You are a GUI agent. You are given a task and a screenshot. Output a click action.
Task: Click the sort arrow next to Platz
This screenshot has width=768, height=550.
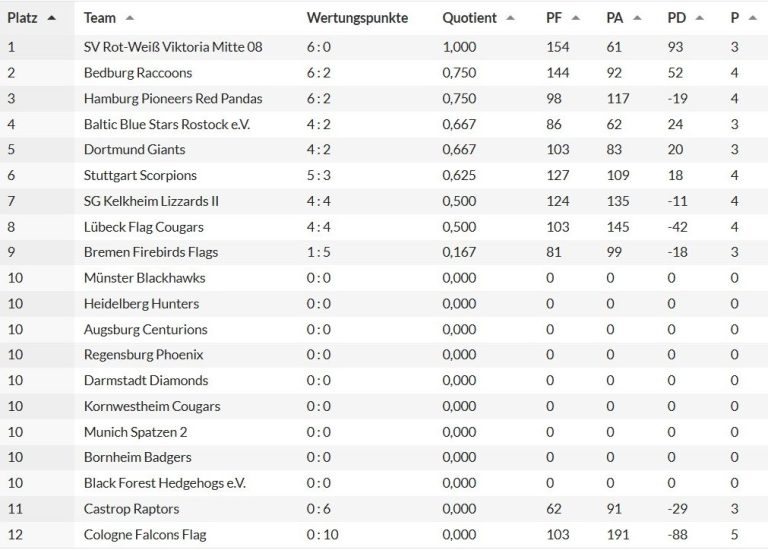52,18
